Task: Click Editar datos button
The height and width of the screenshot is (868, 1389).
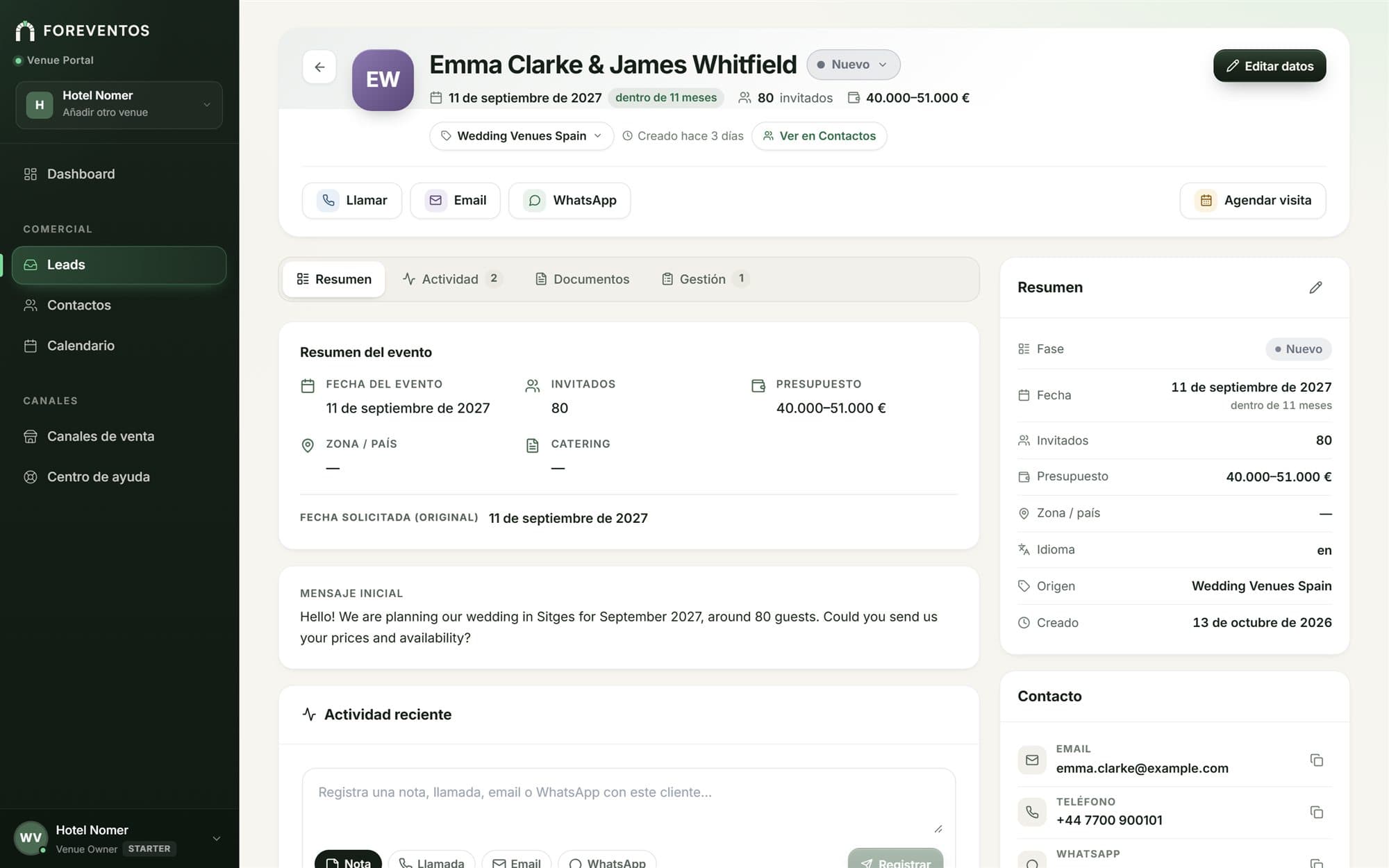Action: tap(1270, 66)
